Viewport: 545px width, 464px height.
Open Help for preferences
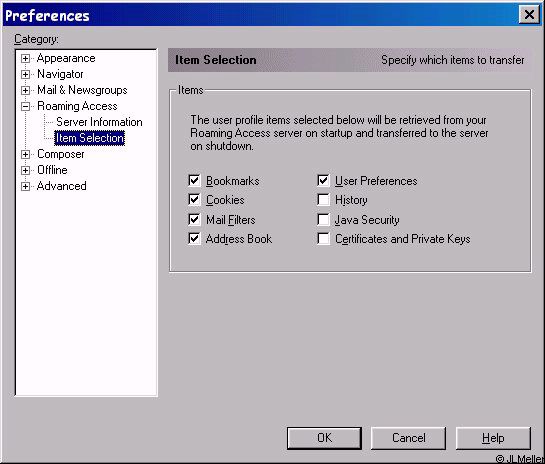click(493, 438)
